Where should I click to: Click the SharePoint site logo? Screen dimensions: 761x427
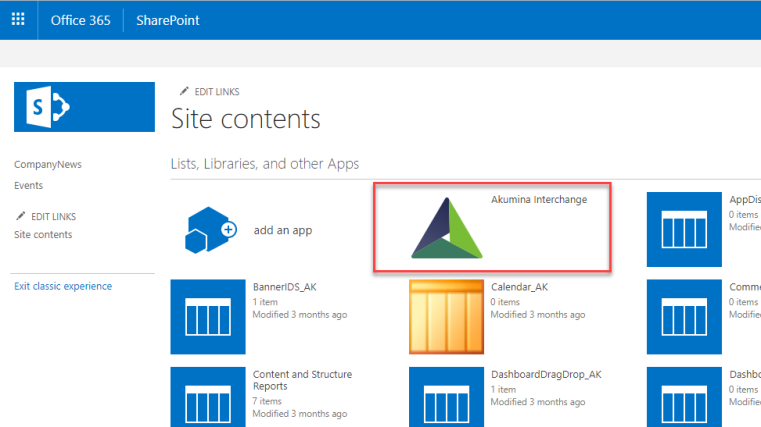84,107
